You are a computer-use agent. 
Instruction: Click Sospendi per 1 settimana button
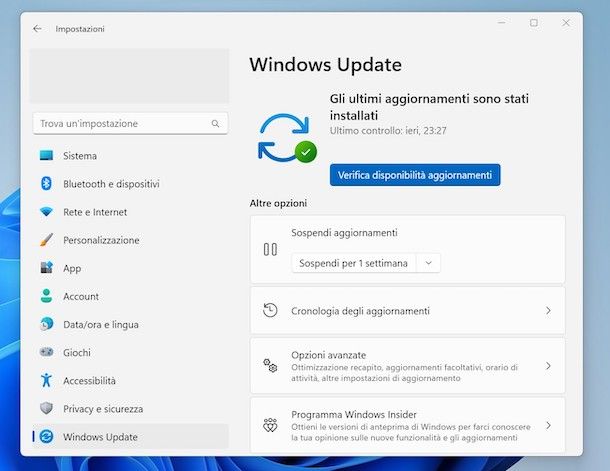click(x=353, y=263)
